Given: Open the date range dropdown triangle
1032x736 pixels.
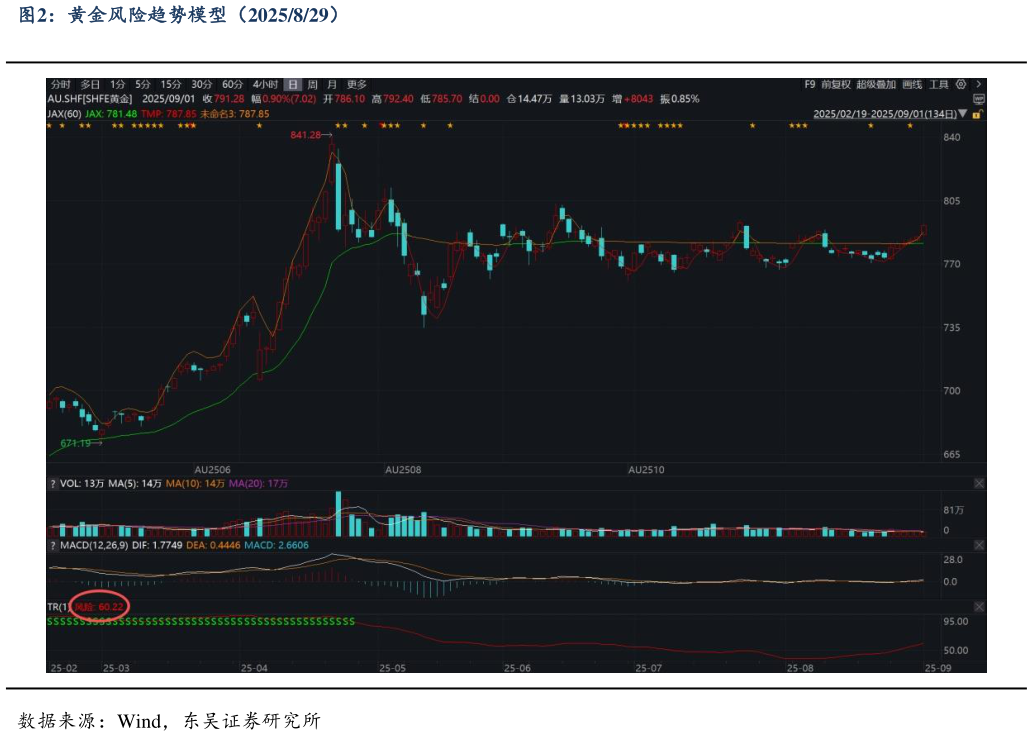Looking at the screenshot, I should tap(964, 115).
